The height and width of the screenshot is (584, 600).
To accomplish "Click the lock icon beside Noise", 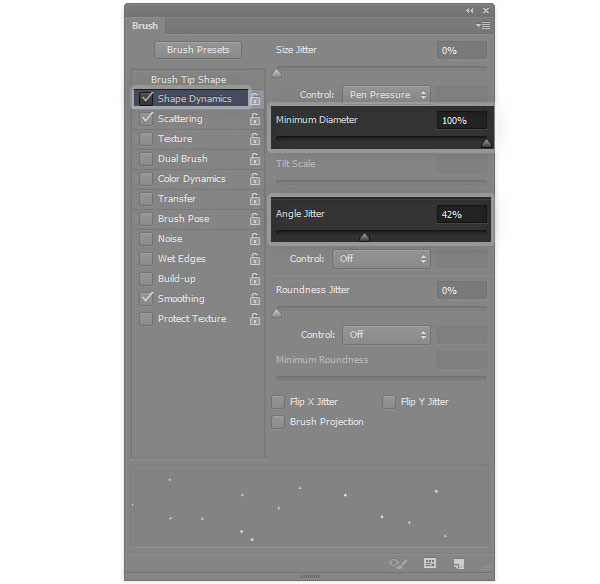I will click(255, 239).
